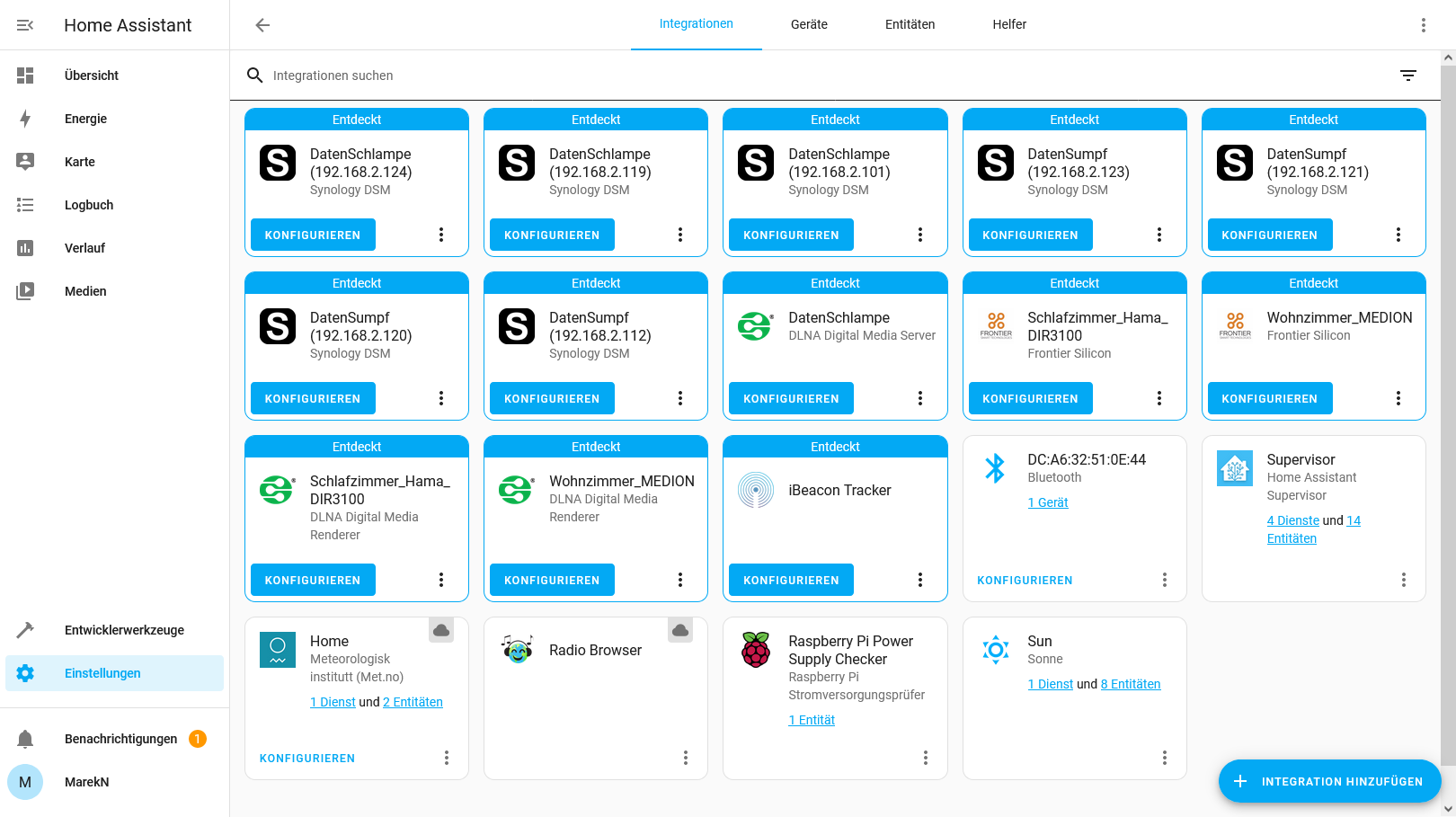Screen dimensions: 1456x817
Task: Click the Raspberry Pi icon on the Power Supply Checker card
Action: (756, 650)
